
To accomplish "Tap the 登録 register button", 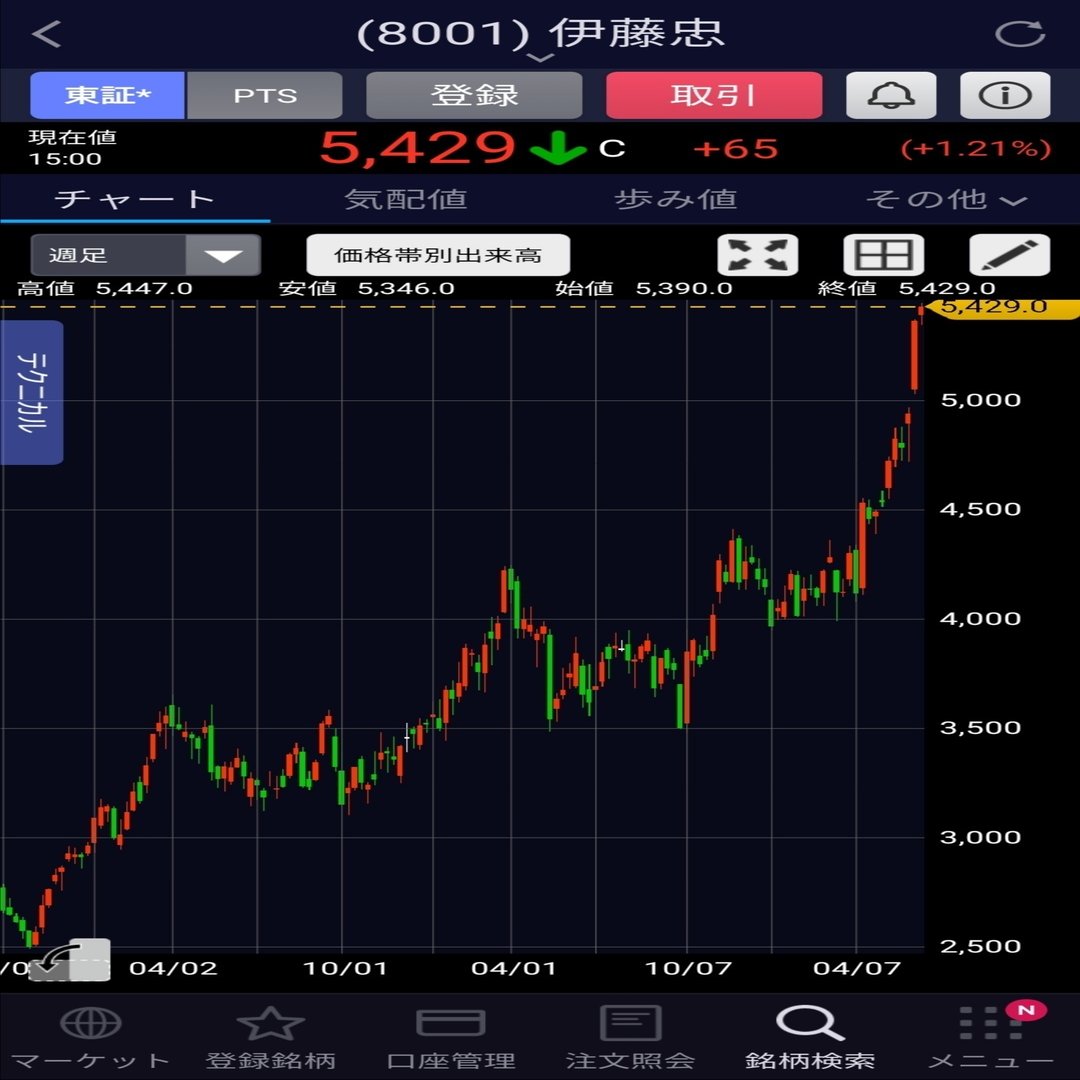I will (475, 95).
